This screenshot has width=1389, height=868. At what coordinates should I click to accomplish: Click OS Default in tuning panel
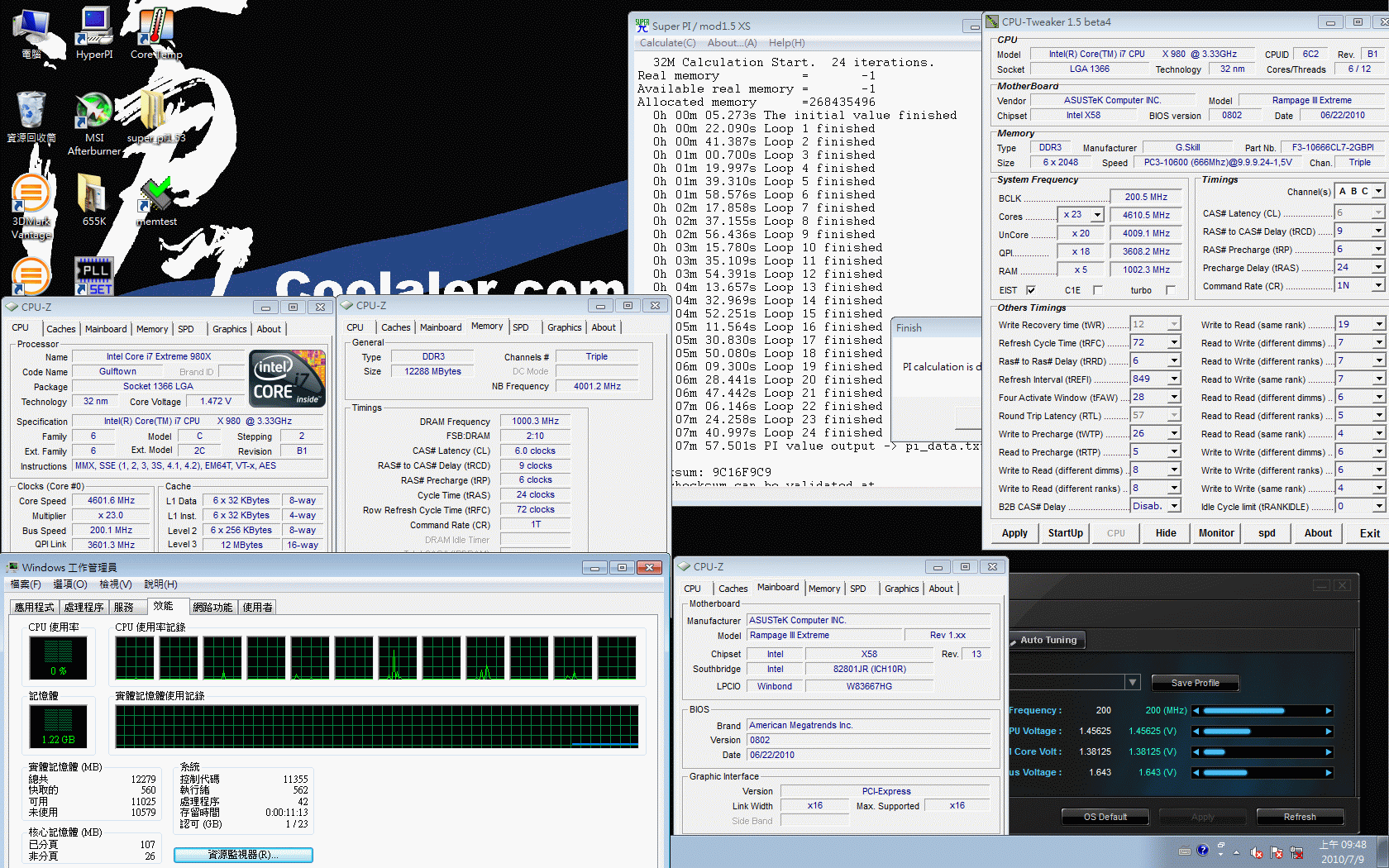[1105, 817]
